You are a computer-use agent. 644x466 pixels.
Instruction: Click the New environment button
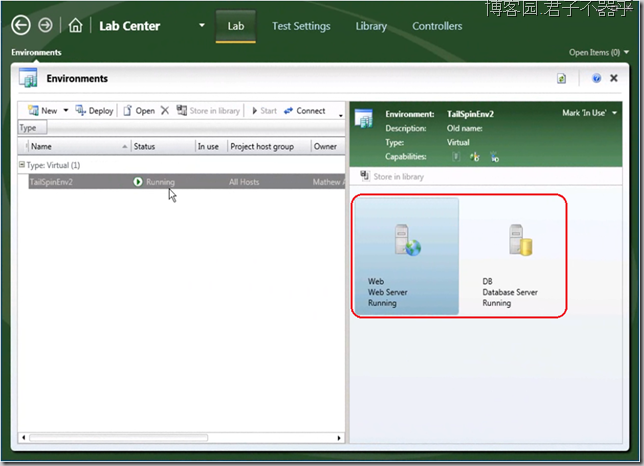point(42,111)
